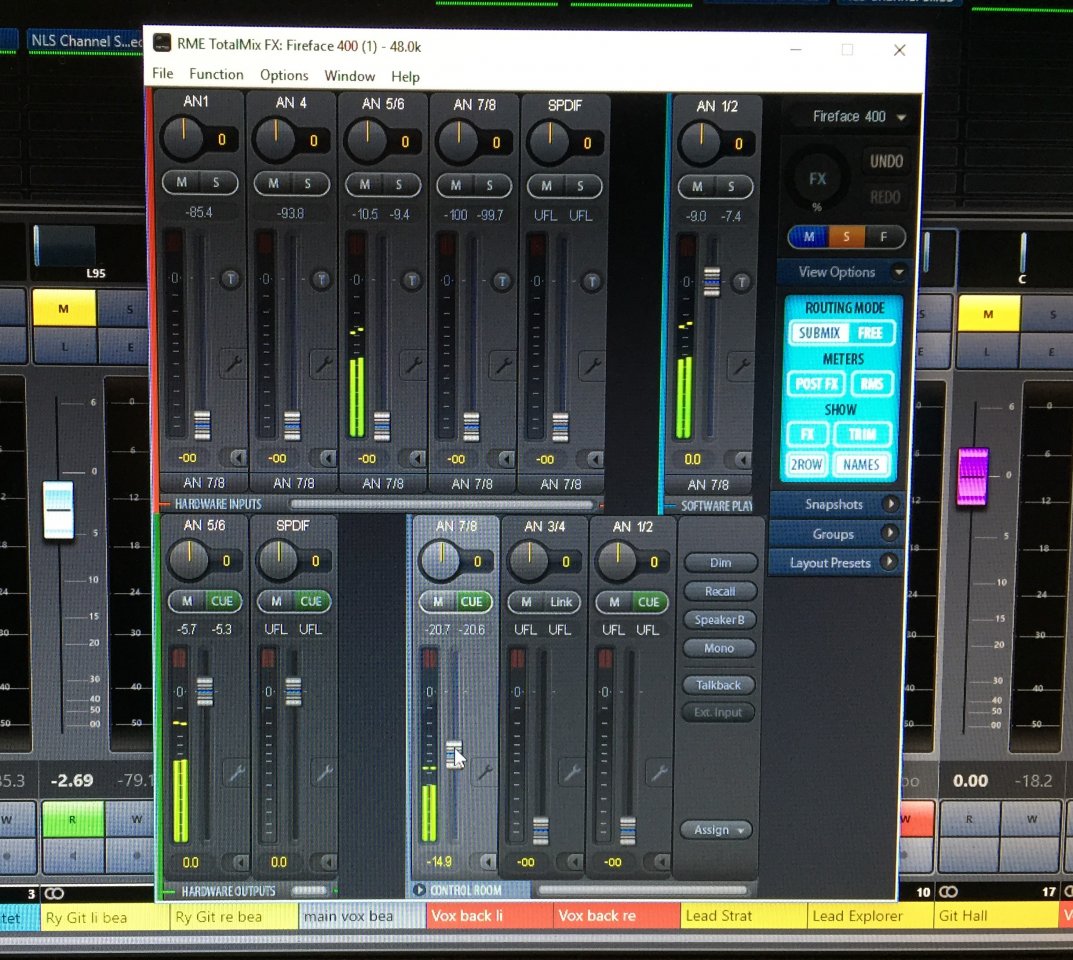The image size is (1073, 960).
Task: Click the Speaker B button
Action: 720,620
